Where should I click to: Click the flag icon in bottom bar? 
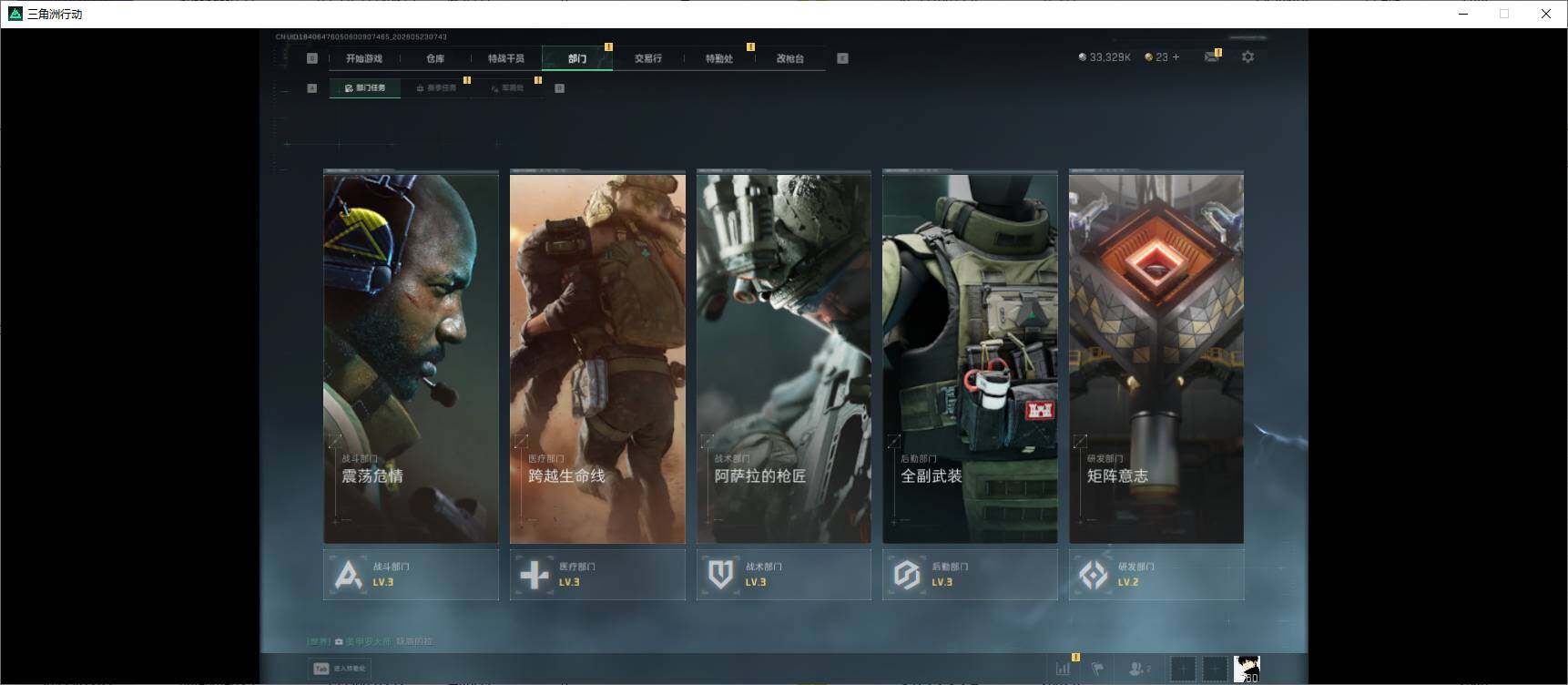(1097, 669)
